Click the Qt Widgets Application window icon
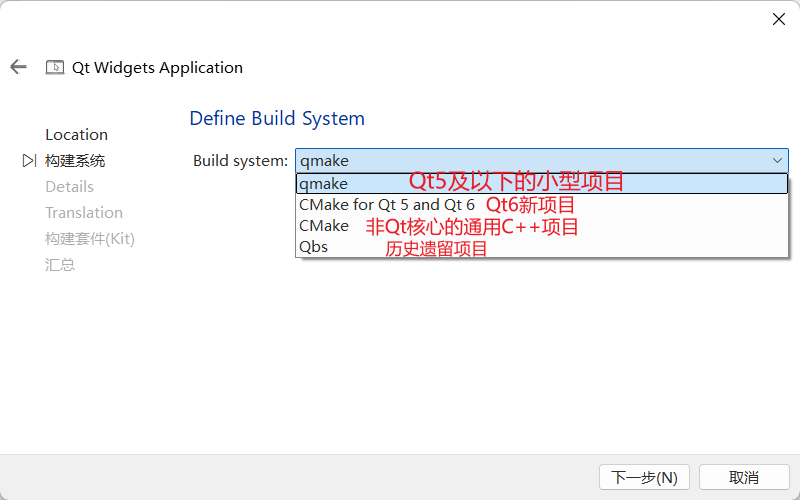Image resolution: width=800 pixels, height=500 pixels. [55, 67]
